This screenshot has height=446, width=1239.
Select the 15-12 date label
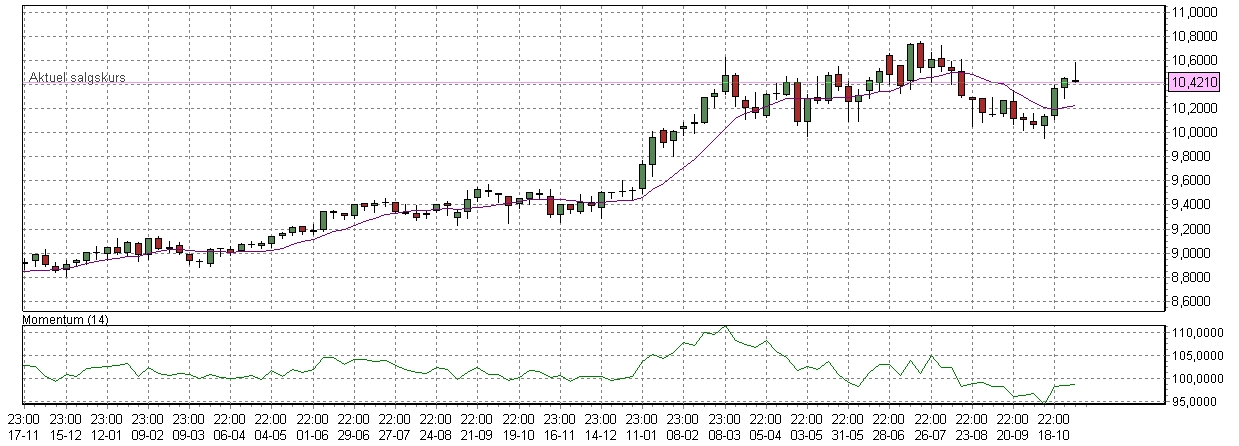65,435
